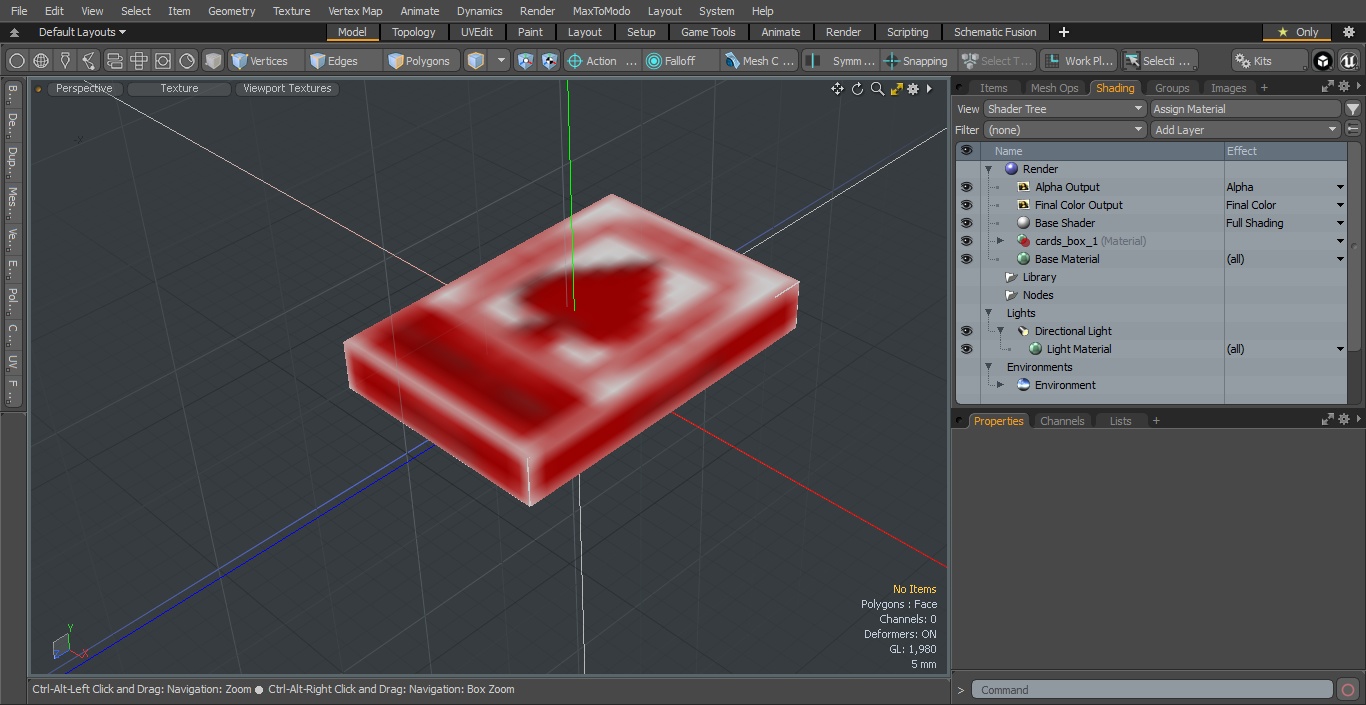This screenshot has width=1366, height=705.
Task: Hide the Alpha Output layer
Action: (x=966, y=187)
